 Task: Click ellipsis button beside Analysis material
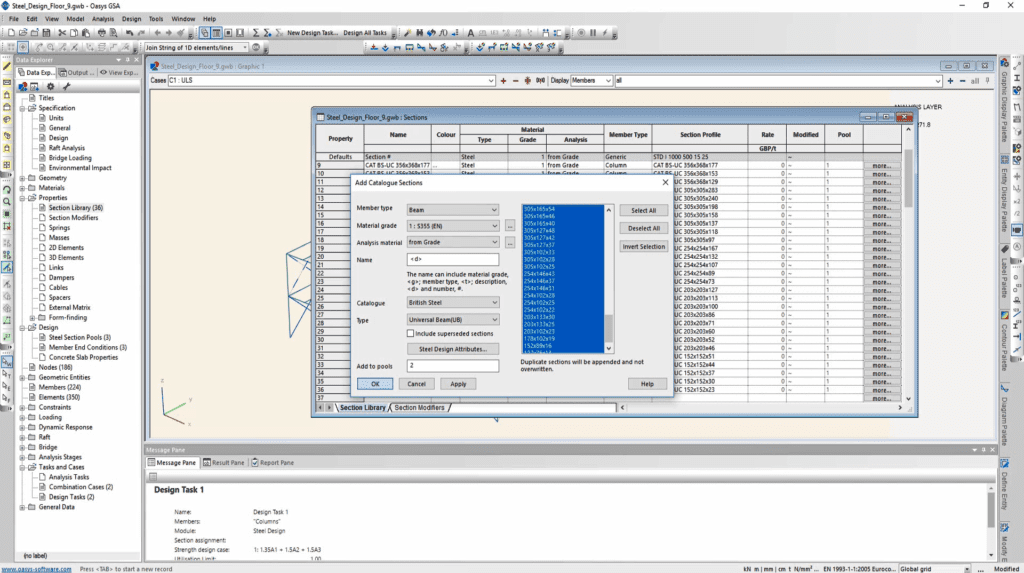pyautogui.click(x=509, y=242)
